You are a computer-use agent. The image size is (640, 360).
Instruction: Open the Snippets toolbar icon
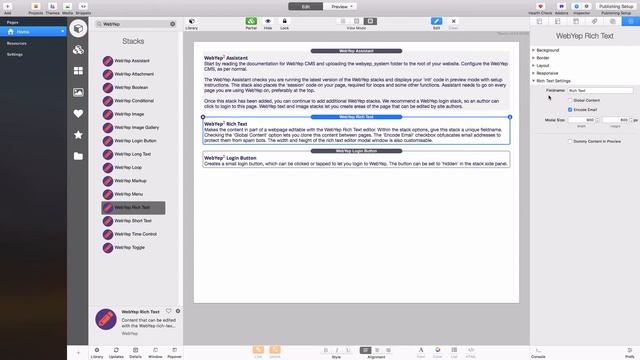[83, 6]
